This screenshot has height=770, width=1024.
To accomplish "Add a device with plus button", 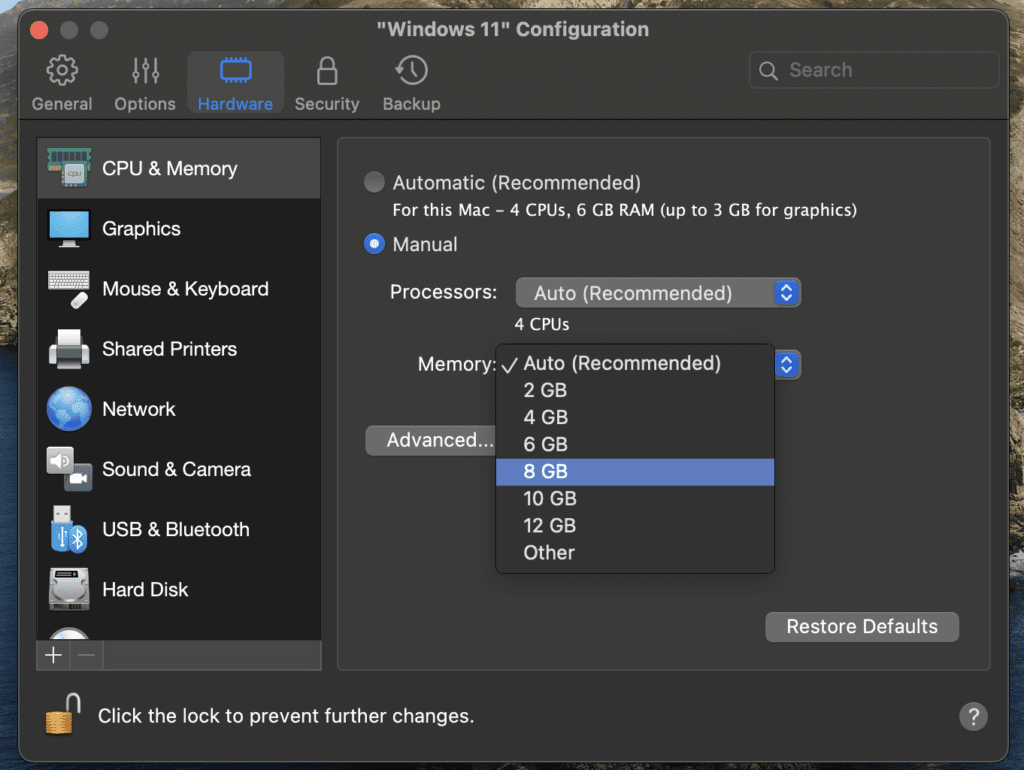I will pyautogui.click(x=54, y=655).
